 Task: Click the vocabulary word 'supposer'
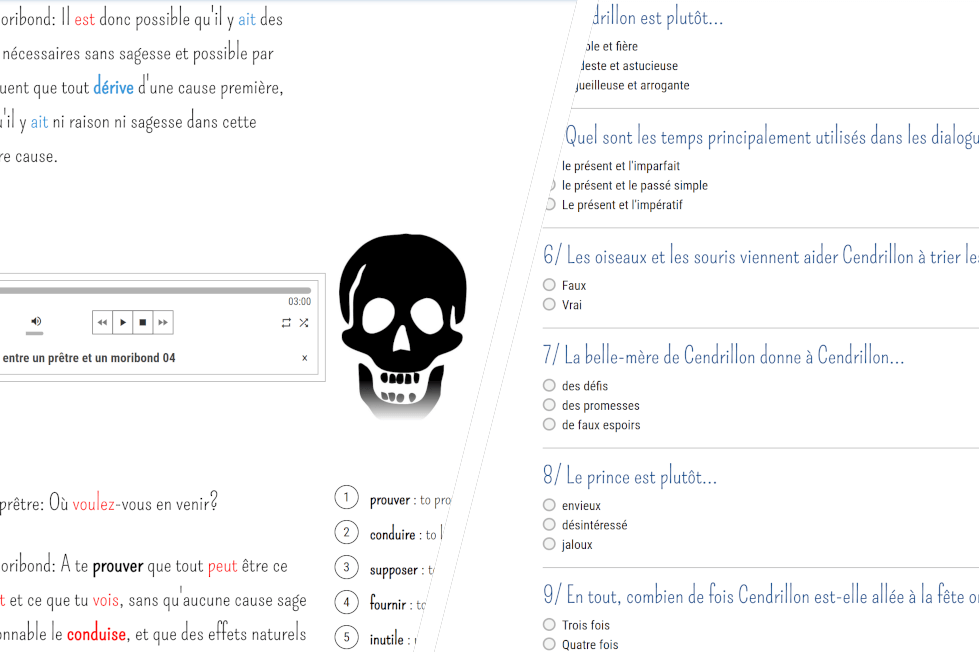[x=393, y=570]
